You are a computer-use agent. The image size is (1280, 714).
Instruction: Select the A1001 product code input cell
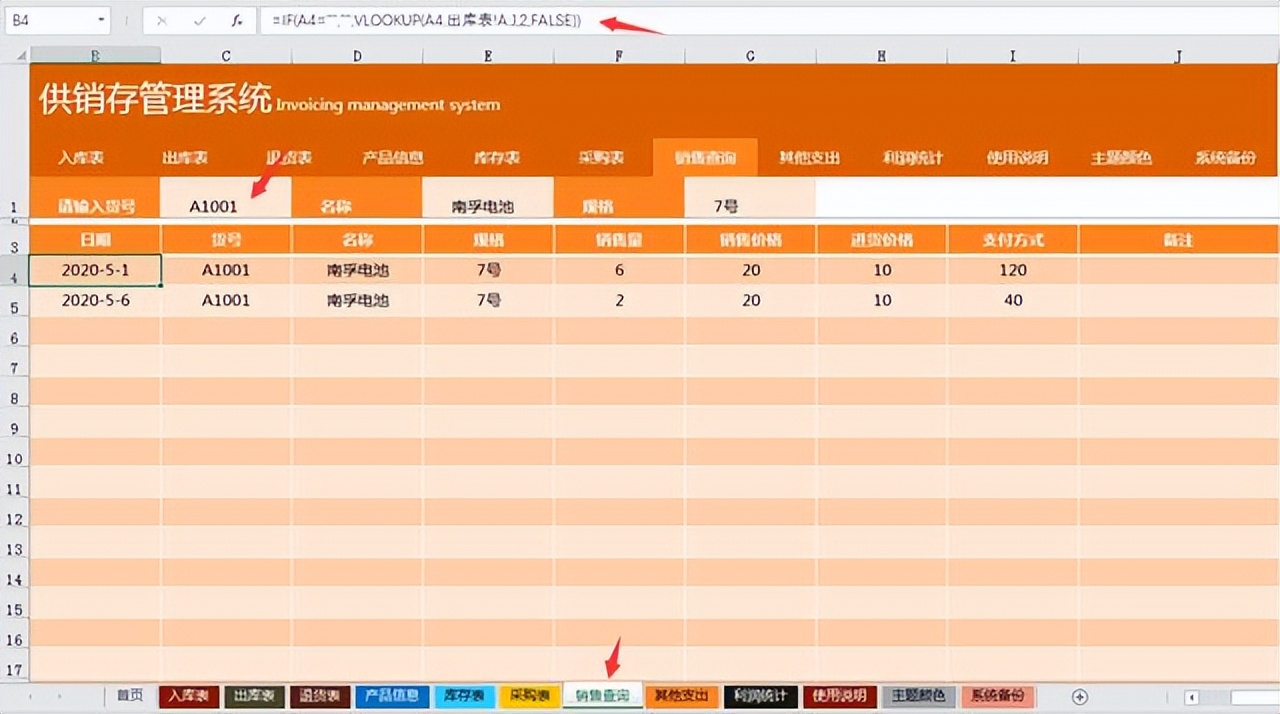(226, 197)
